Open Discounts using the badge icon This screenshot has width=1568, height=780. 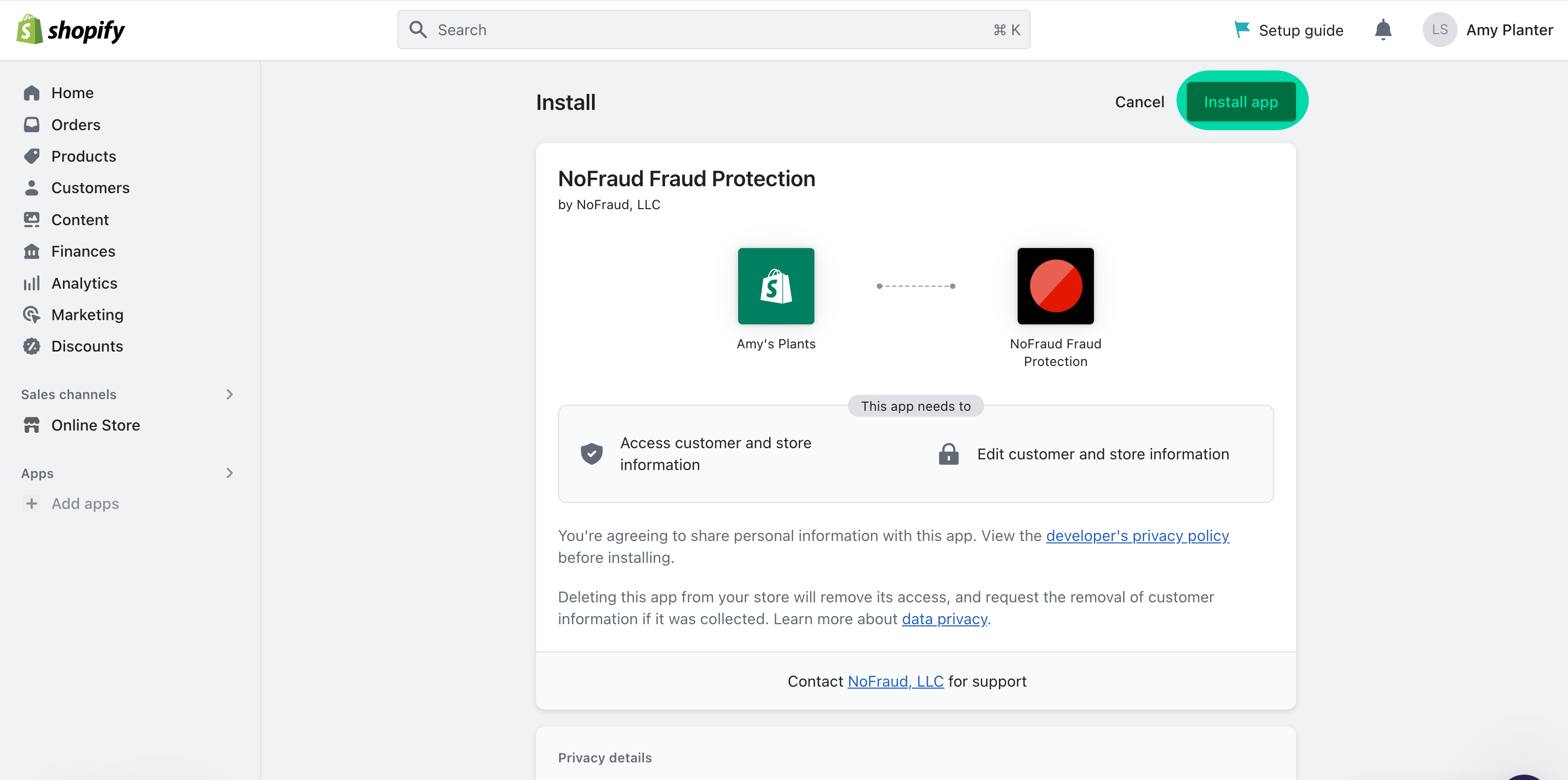pos(32,346)
